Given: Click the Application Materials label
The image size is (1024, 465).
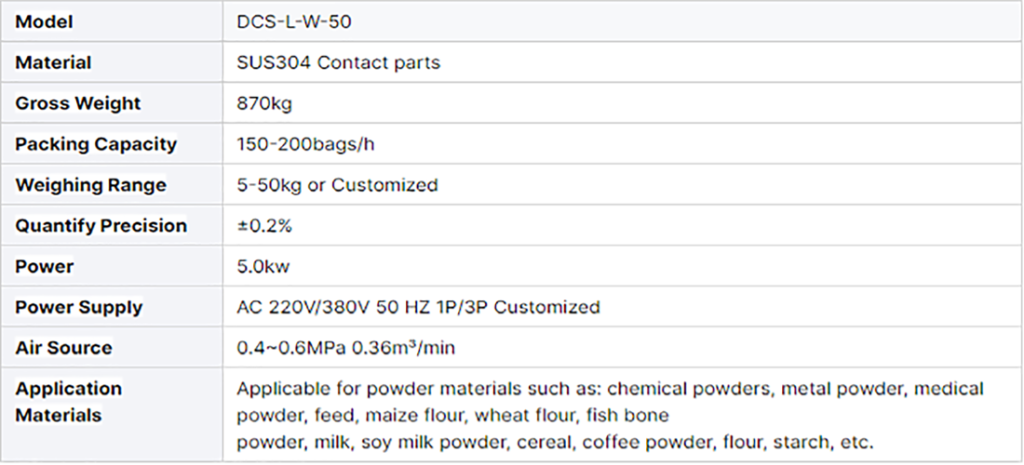Looking at the screenshot, I should pyautogui.click(x=69, y=401).
